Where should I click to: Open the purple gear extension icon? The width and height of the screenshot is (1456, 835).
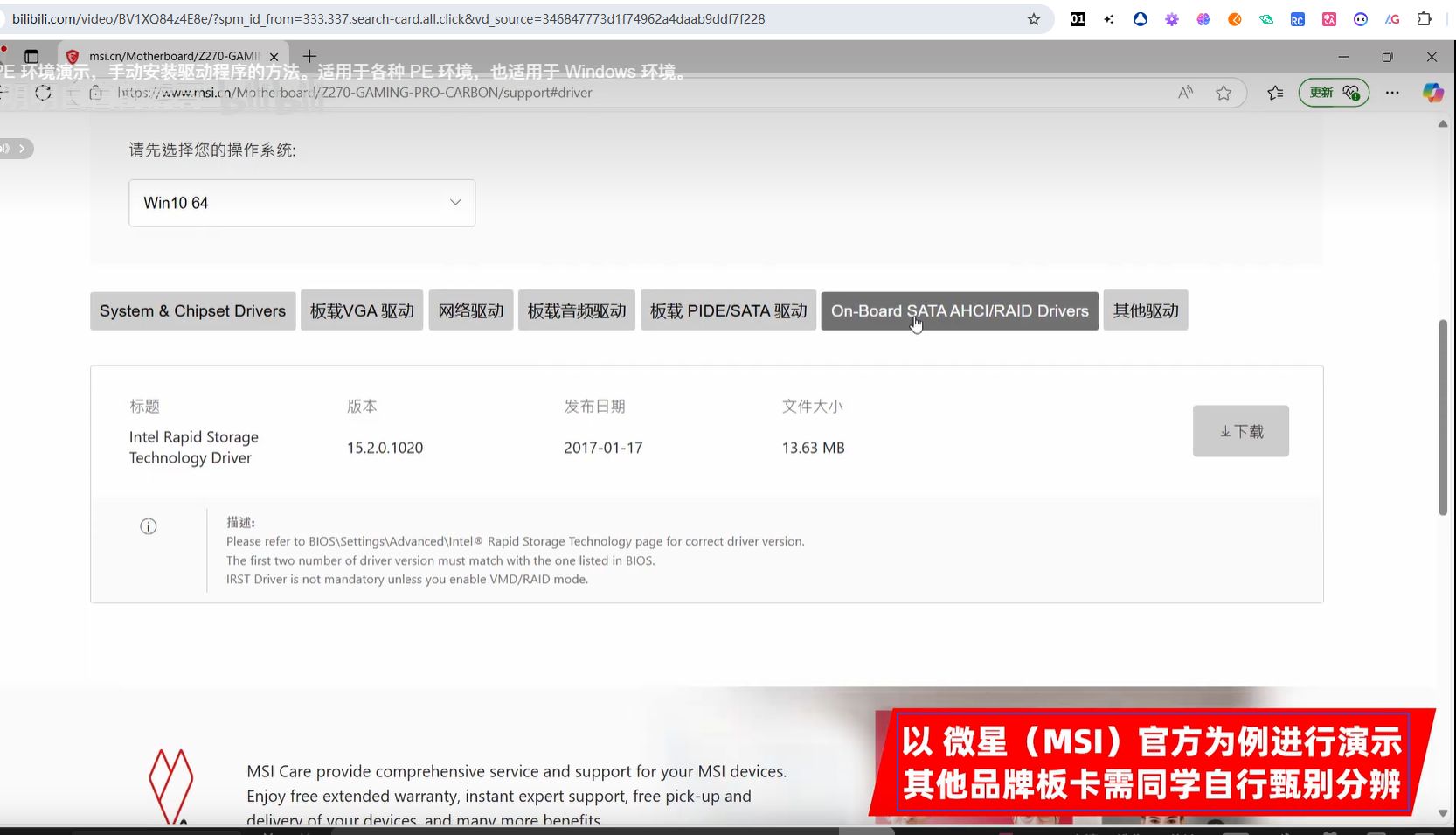[1172, 19]
